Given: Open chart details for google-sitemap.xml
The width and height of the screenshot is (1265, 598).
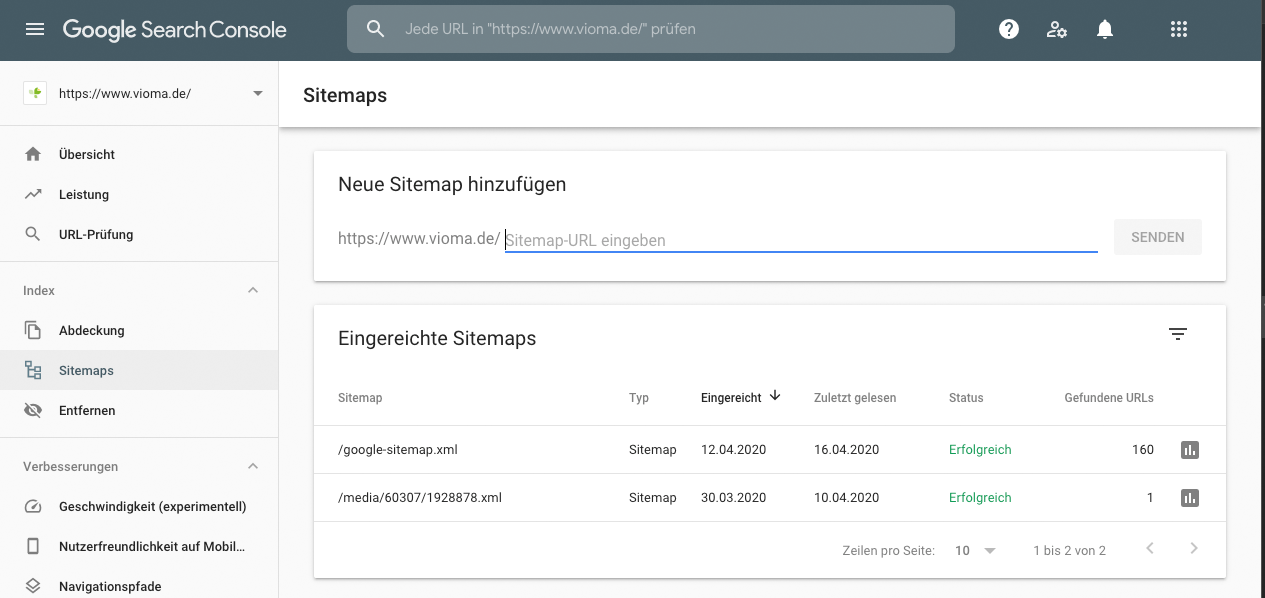Looking at the screenshot, I should click(1190, 450).
